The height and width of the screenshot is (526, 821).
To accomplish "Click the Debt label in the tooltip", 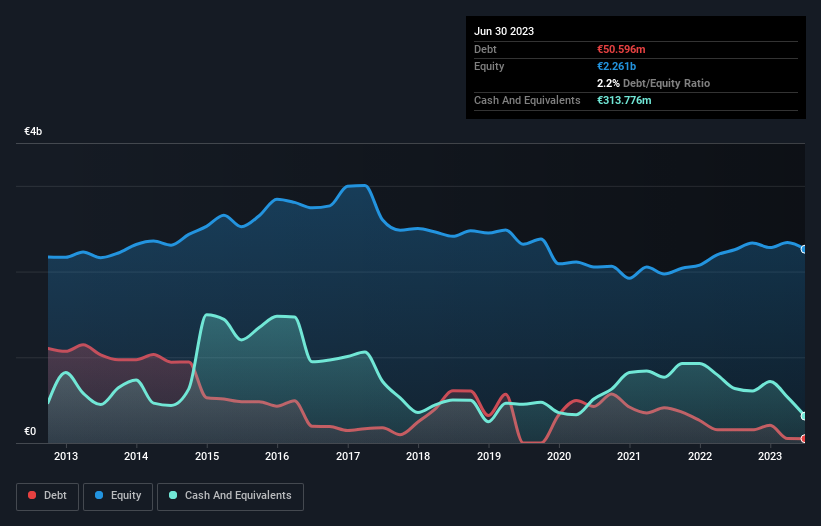I will (485, 49).
